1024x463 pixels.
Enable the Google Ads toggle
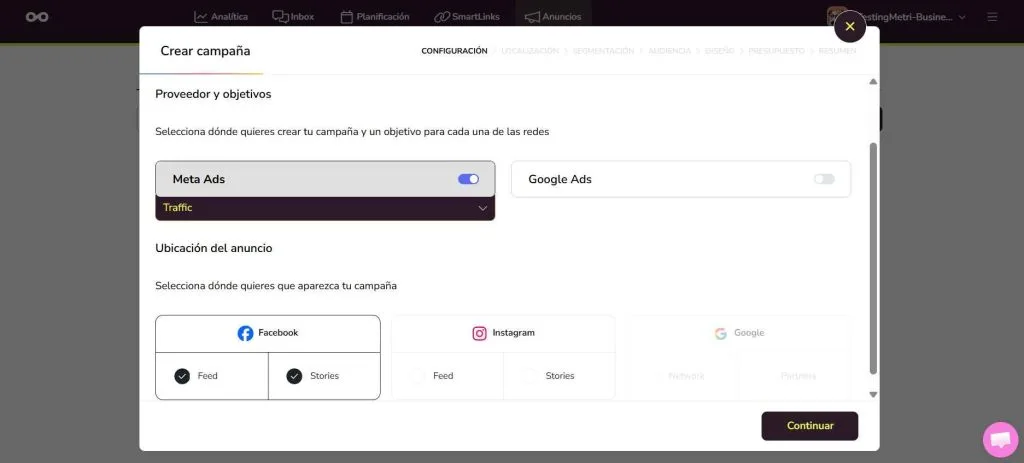824,179
